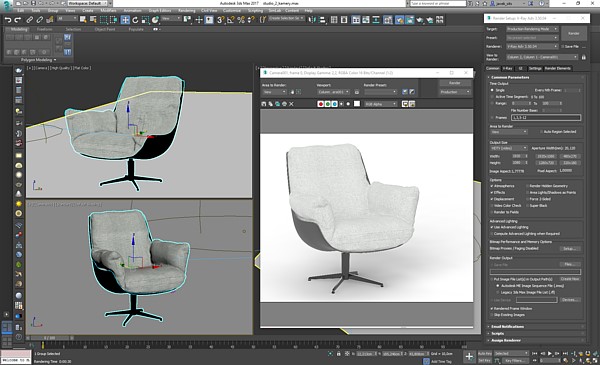Viewport: 600px width, 365px height.
Task: Click the Files... button under Render Output
Action: coord(570,264)
